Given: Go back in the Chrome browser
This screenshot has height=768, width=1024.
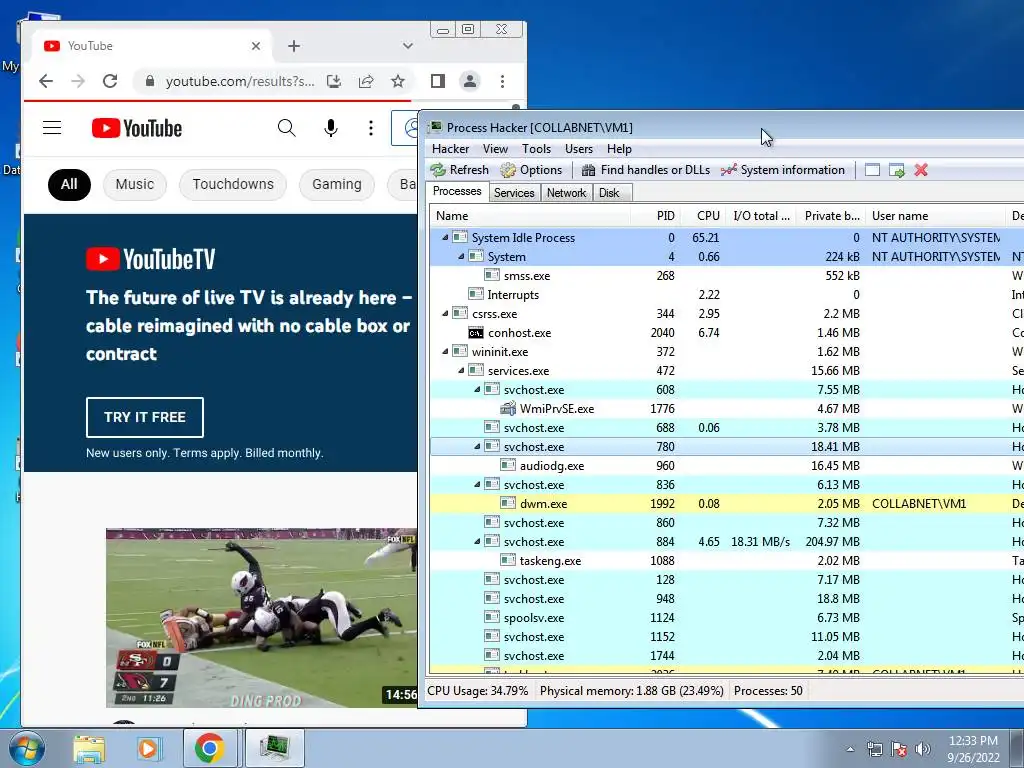Looking at the screenshot, I should point(46,81).
